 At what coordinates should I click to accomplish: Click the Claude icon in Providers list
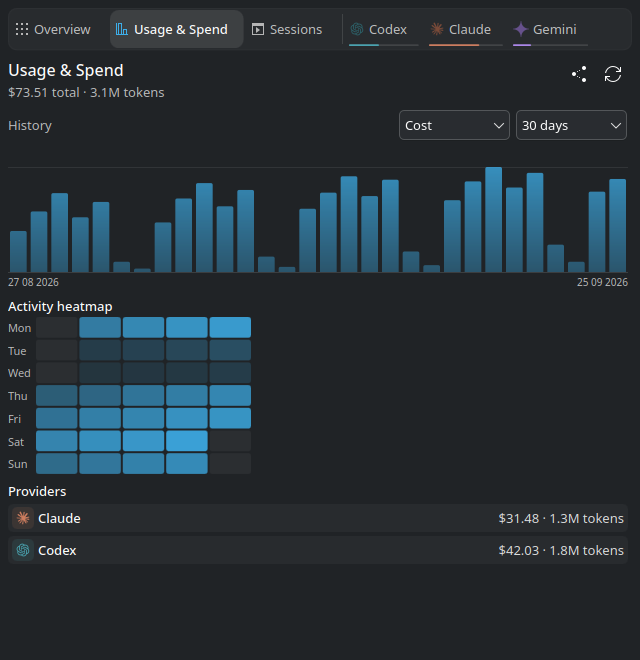pos(23,518)
